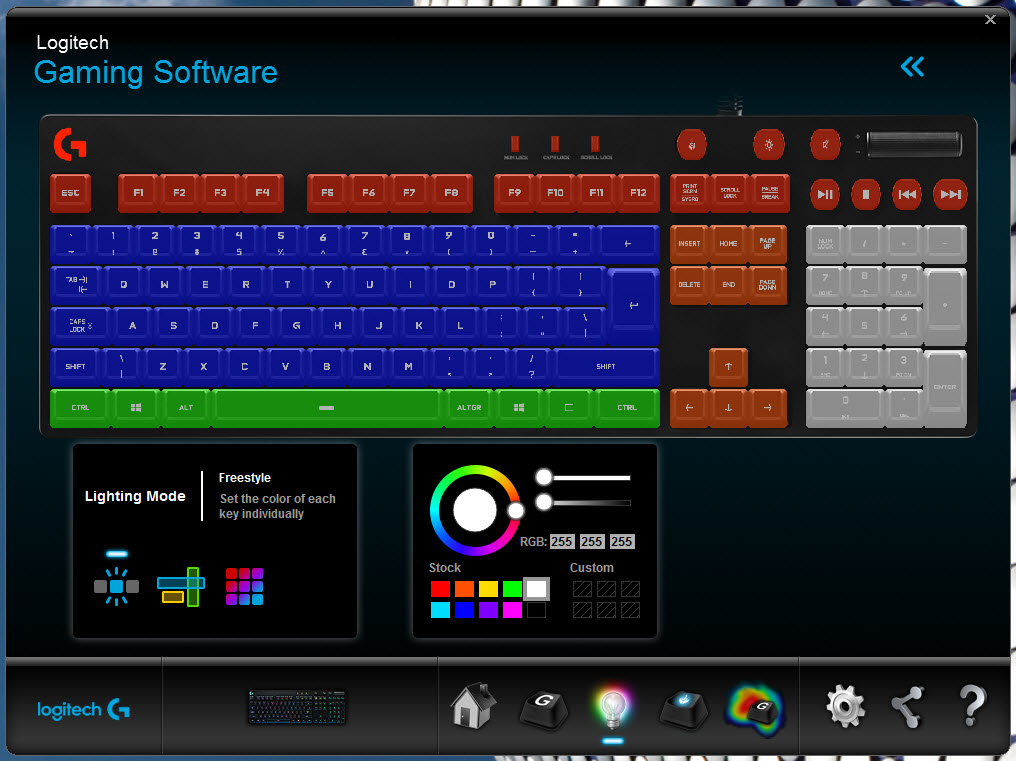Select the magenta stock color swatch
Image resolution: width=1016 pixels, height=761 pixels.
pos(513,610)
